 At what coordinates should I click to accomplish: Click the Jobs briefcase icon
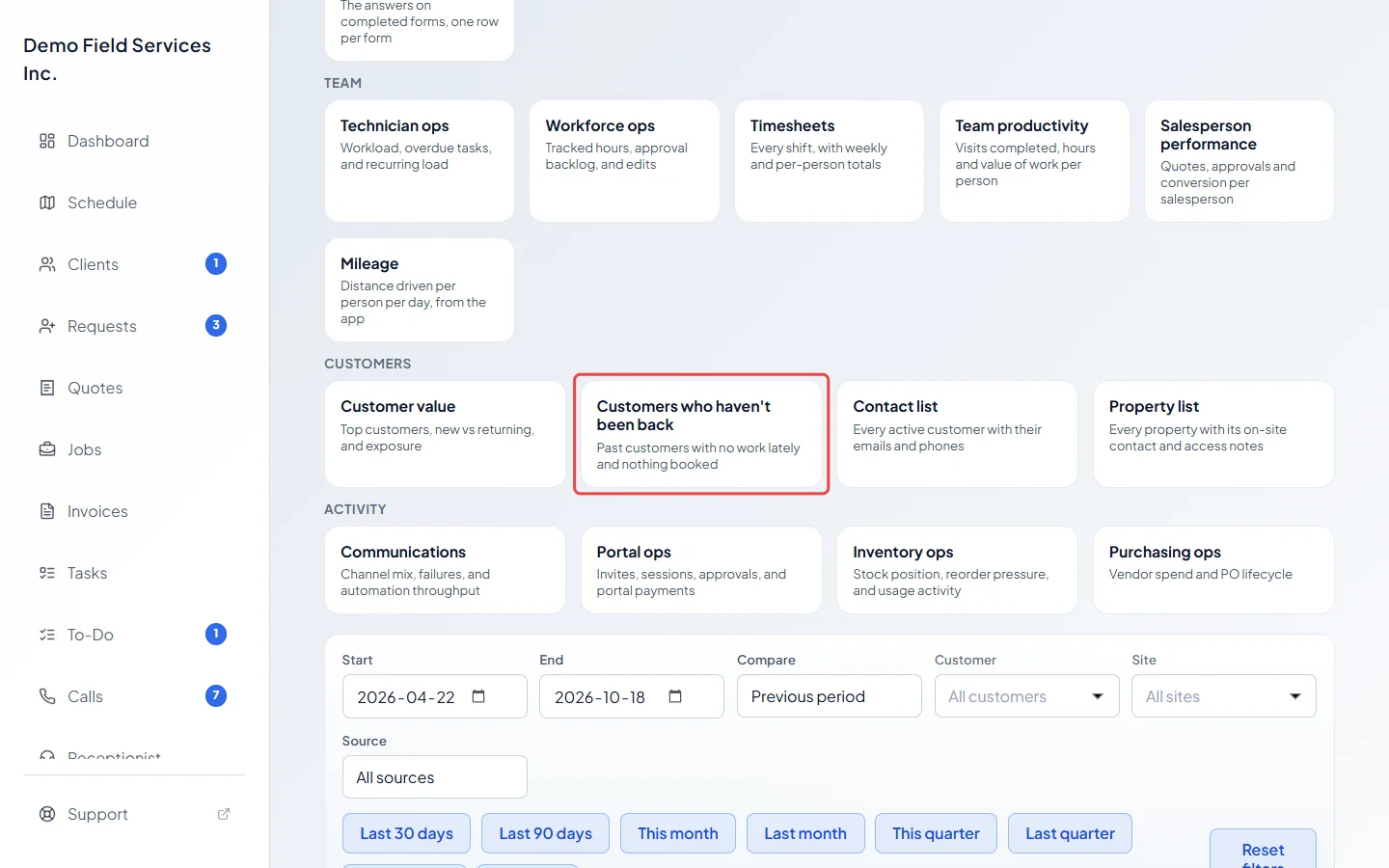pos(47,449)
